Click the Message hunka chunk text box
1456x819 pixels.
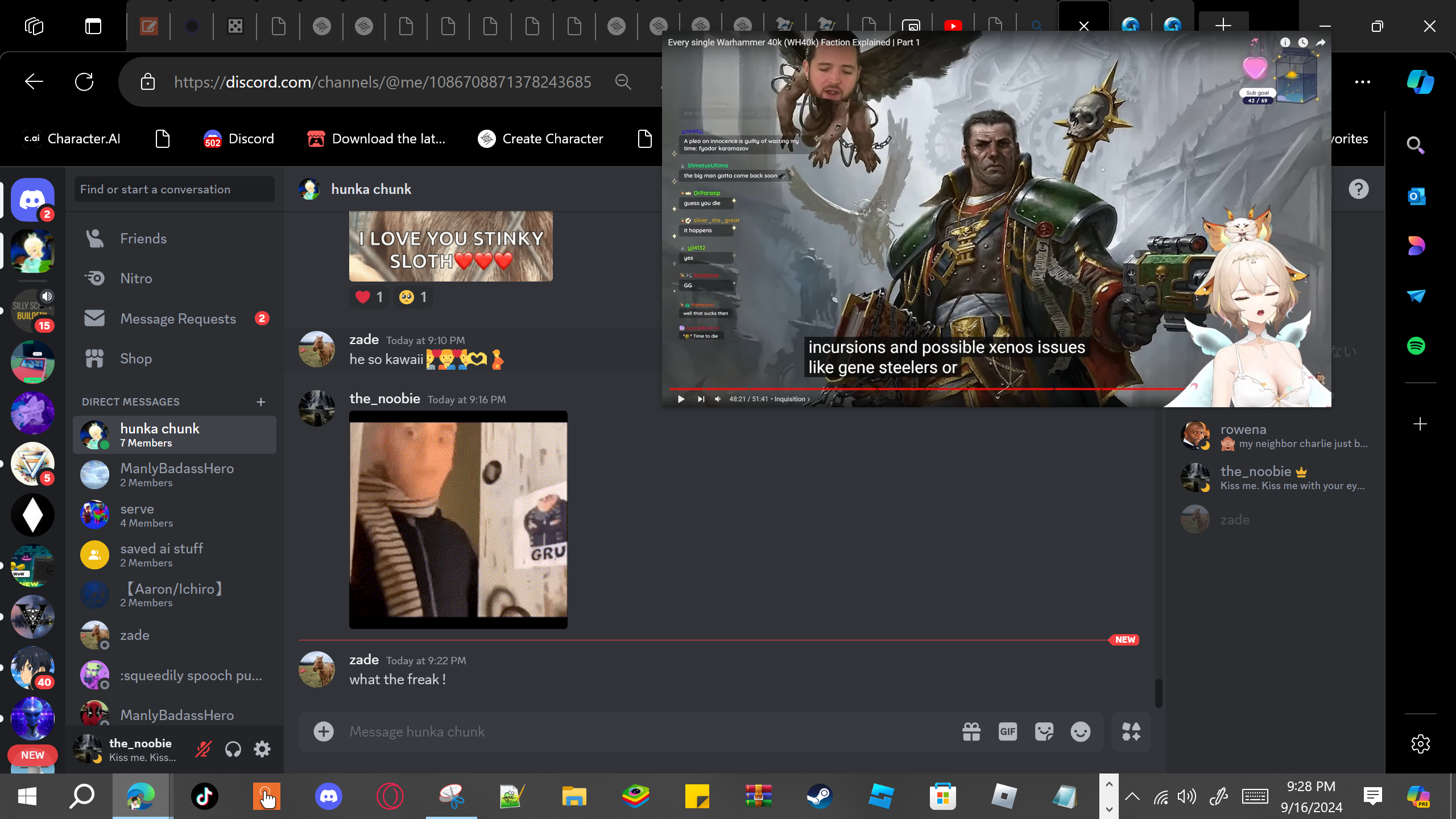[648, 731]
